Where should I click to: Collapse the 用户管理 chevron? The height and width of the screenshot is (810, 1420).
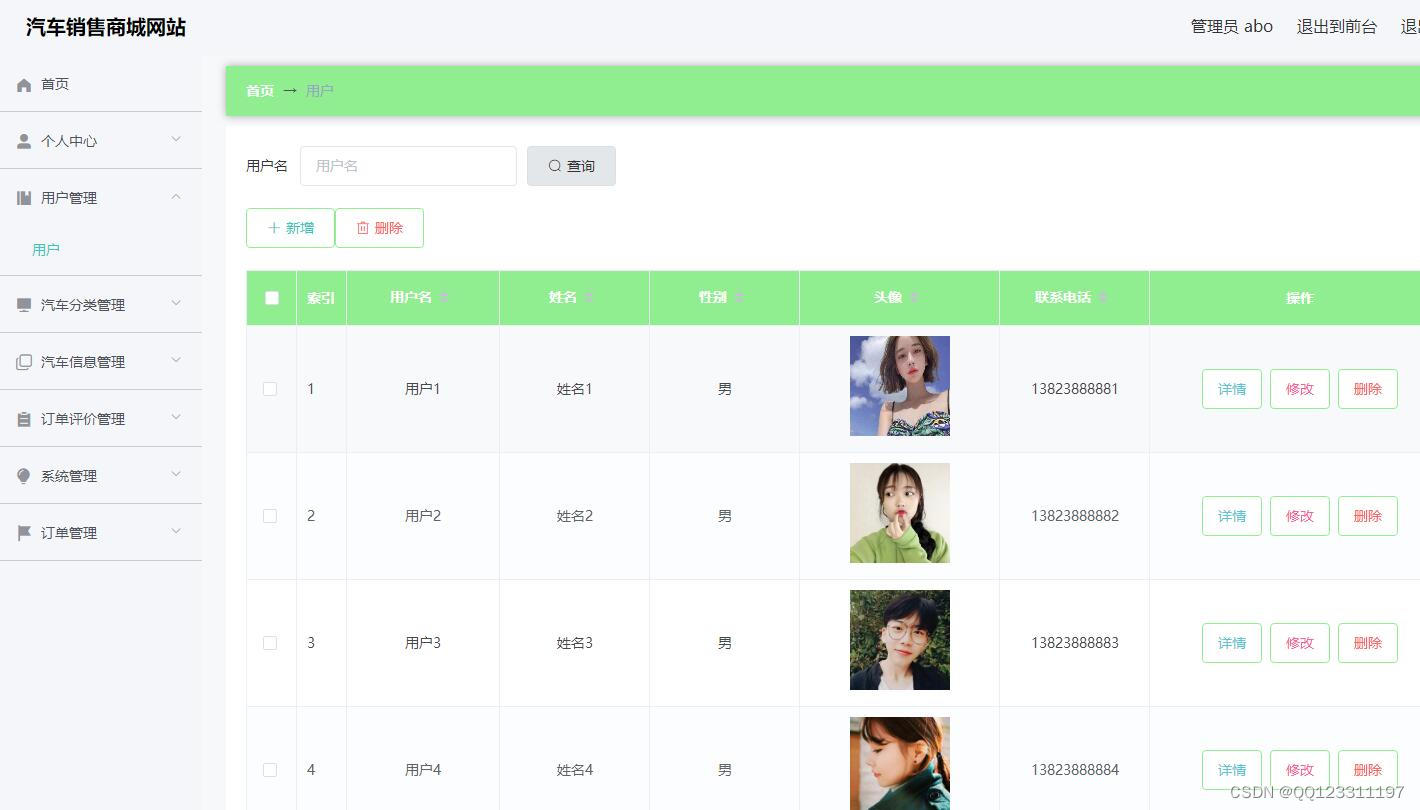pos(176,197)
